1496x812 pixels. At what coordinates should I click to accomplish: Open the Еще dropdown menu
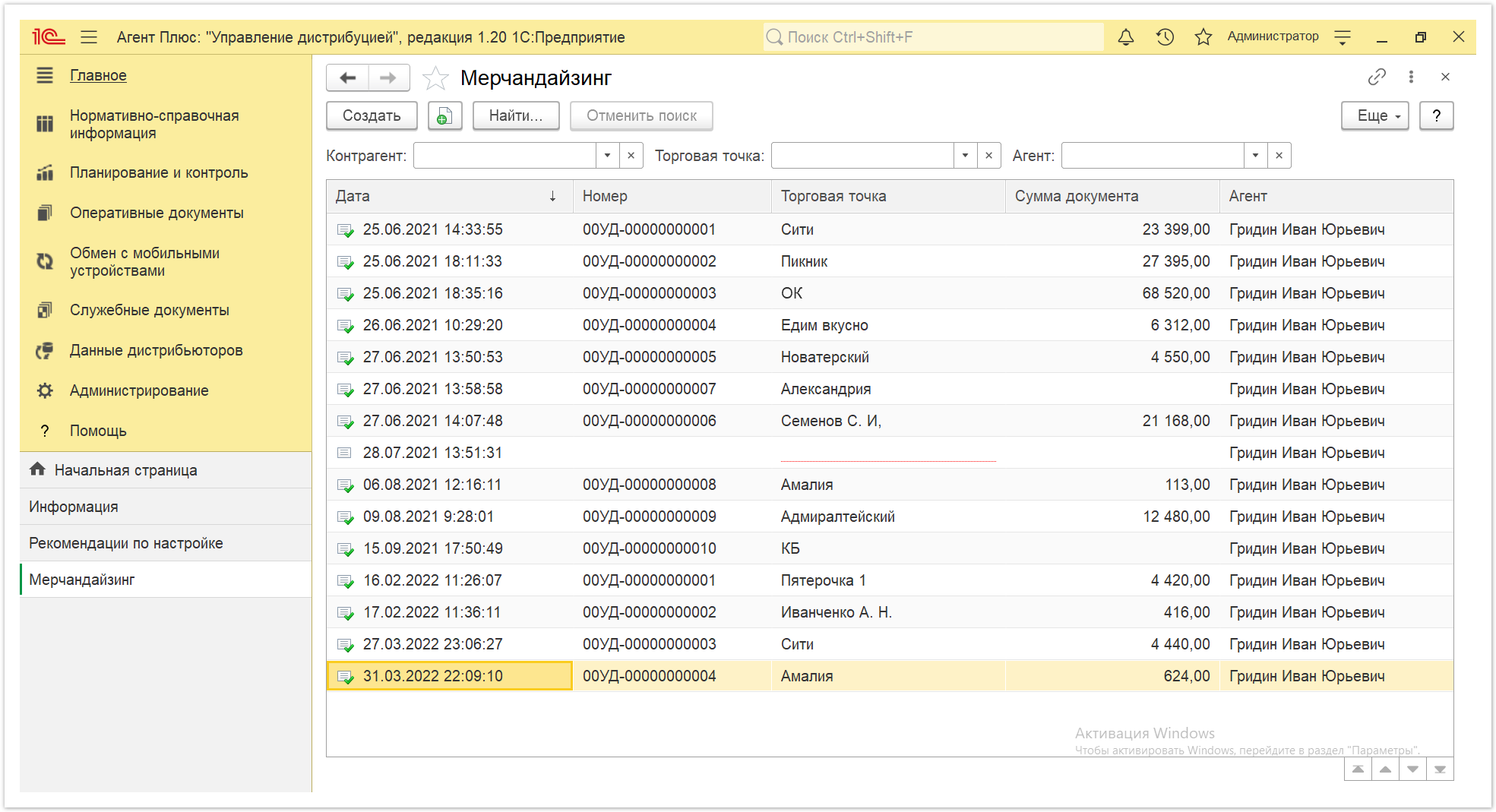(x=1375, y=116)
